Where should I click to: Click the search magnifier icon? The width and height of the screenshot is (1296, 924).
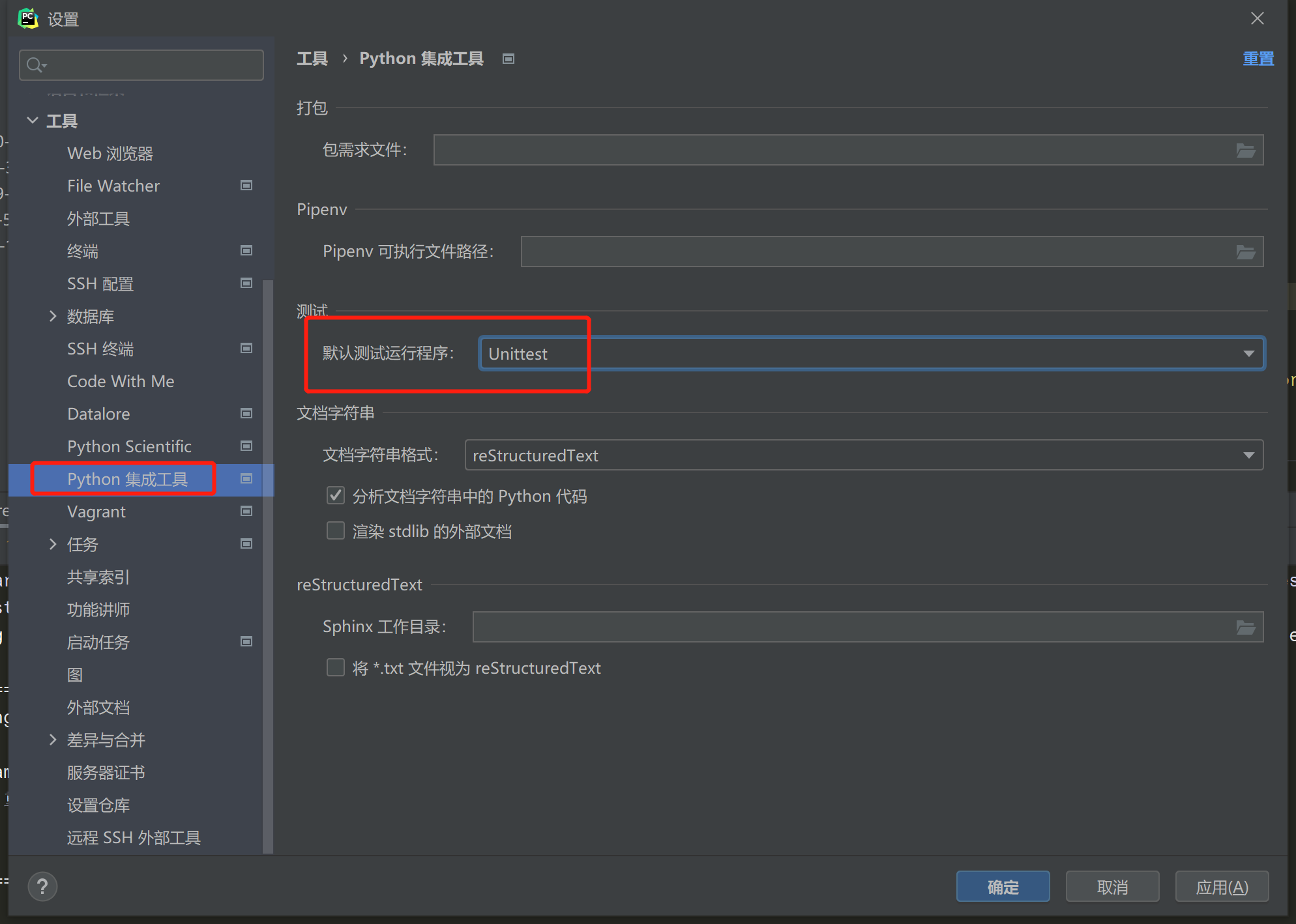coord(35,65)
